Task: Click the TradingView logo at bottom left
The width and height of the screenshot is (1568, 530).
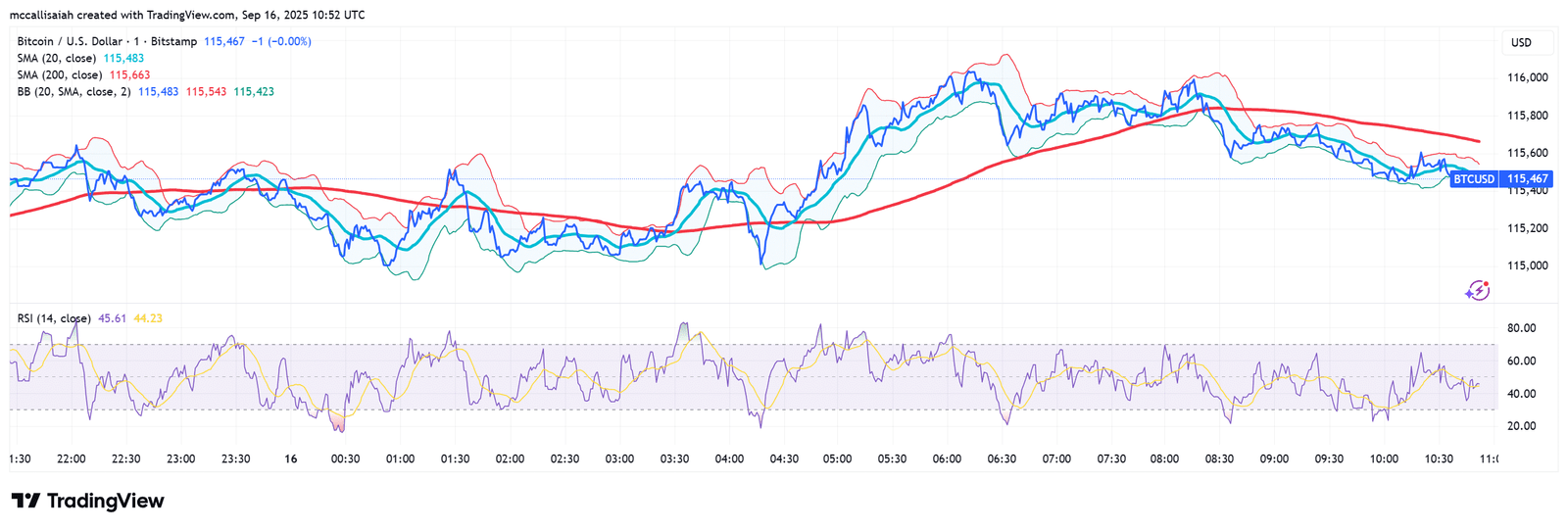Action: coord(88,501)
